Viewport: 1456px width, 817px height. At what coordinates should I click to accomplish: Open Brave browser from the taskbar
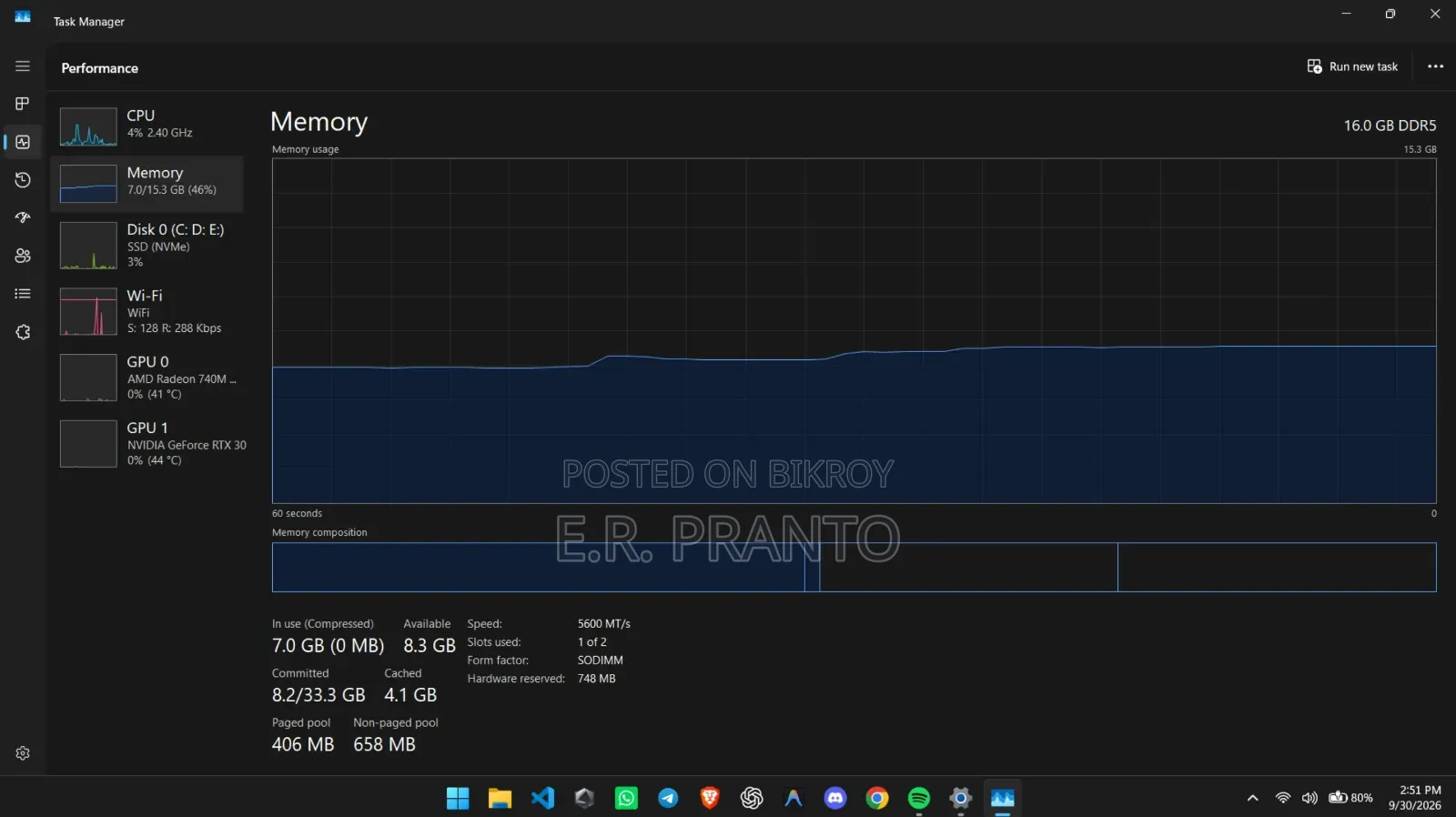point(710,798)
